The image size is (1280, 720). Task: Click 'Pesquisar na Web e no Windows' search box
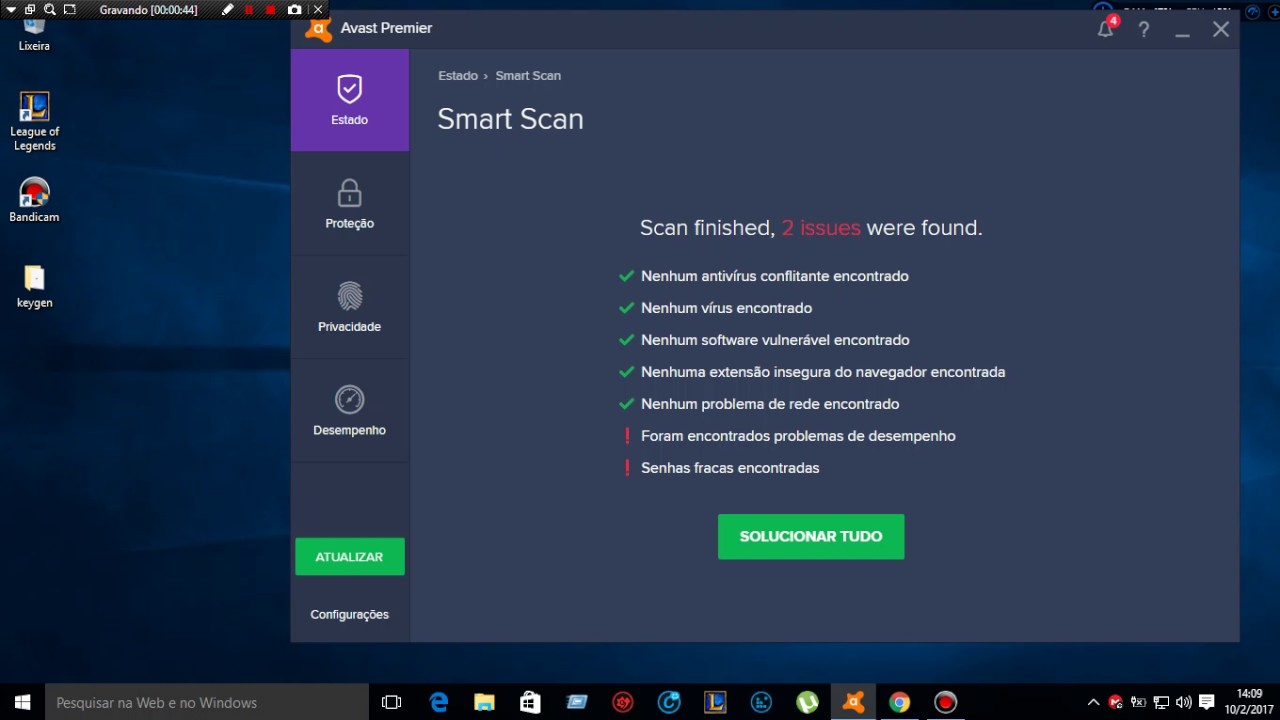point(207,702)
